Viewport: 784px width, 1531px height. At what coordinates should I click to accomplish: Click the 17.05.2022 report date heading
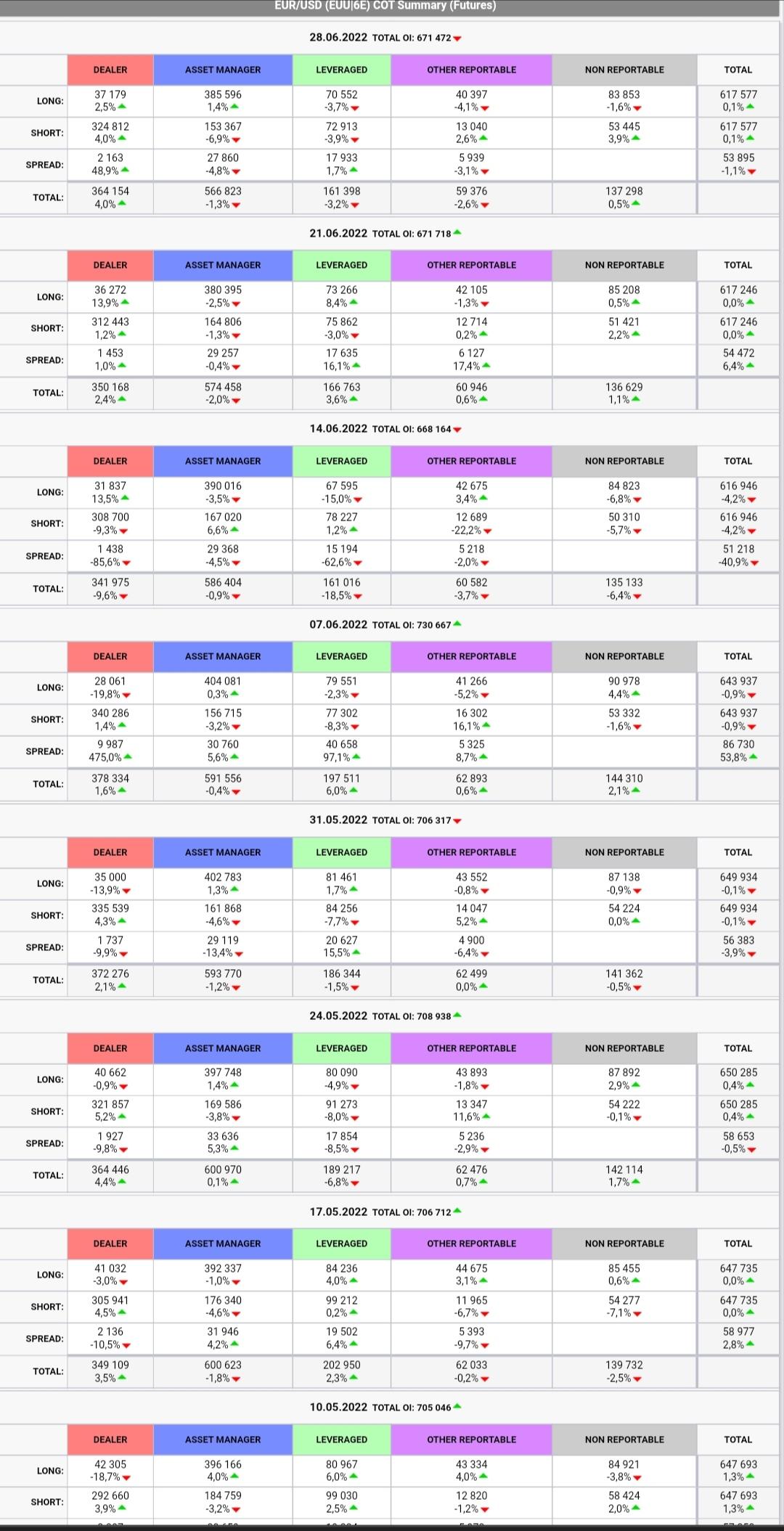338,1212
